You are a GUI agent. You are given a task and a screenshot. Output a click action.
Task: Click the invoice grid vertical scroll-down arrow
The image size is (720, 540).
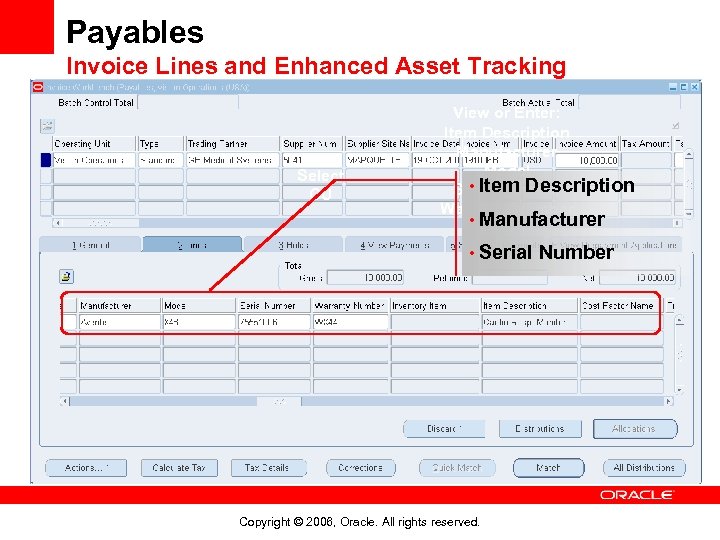click(689, 213)
